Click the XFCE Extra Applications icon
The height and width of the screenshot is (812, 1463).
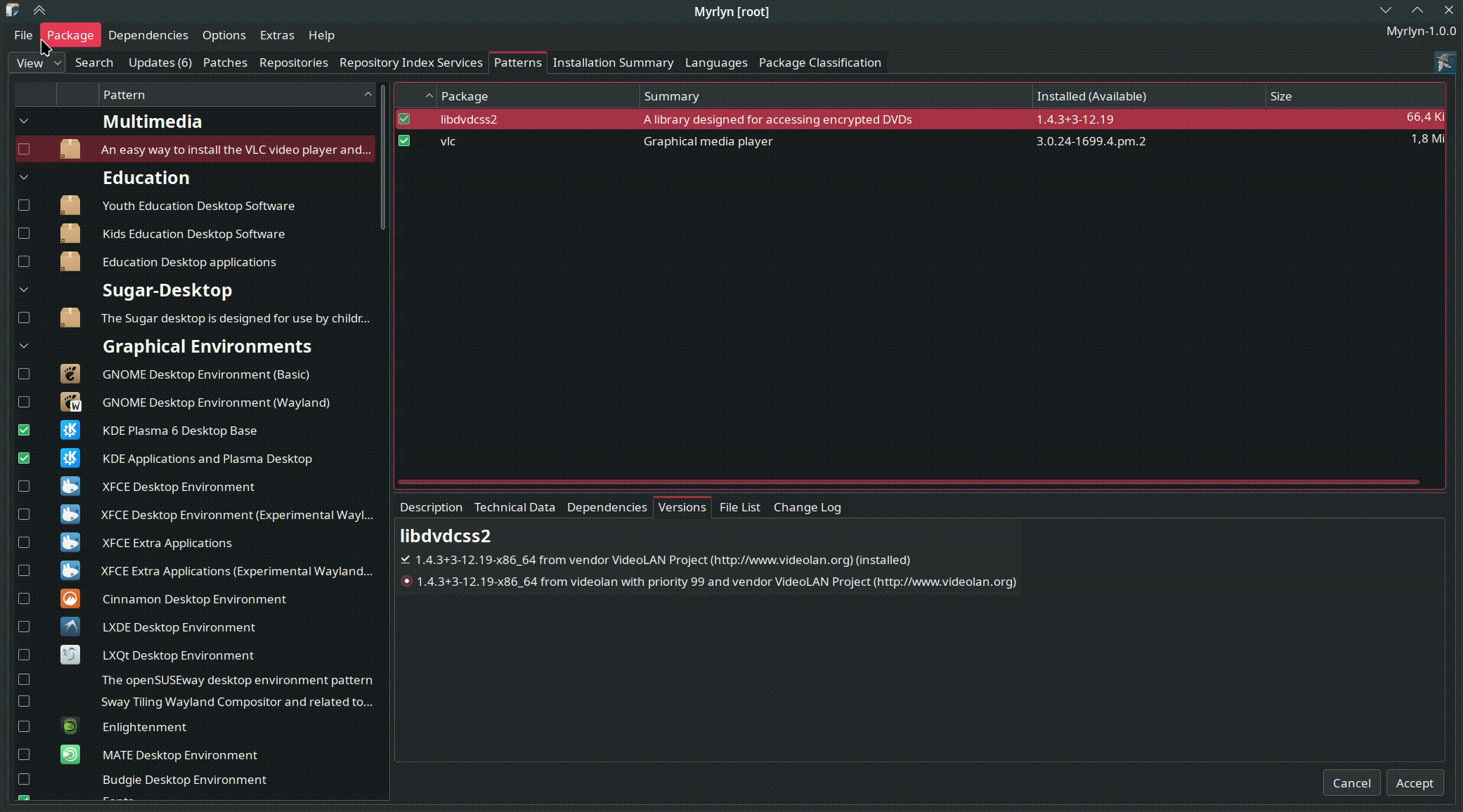70,542
